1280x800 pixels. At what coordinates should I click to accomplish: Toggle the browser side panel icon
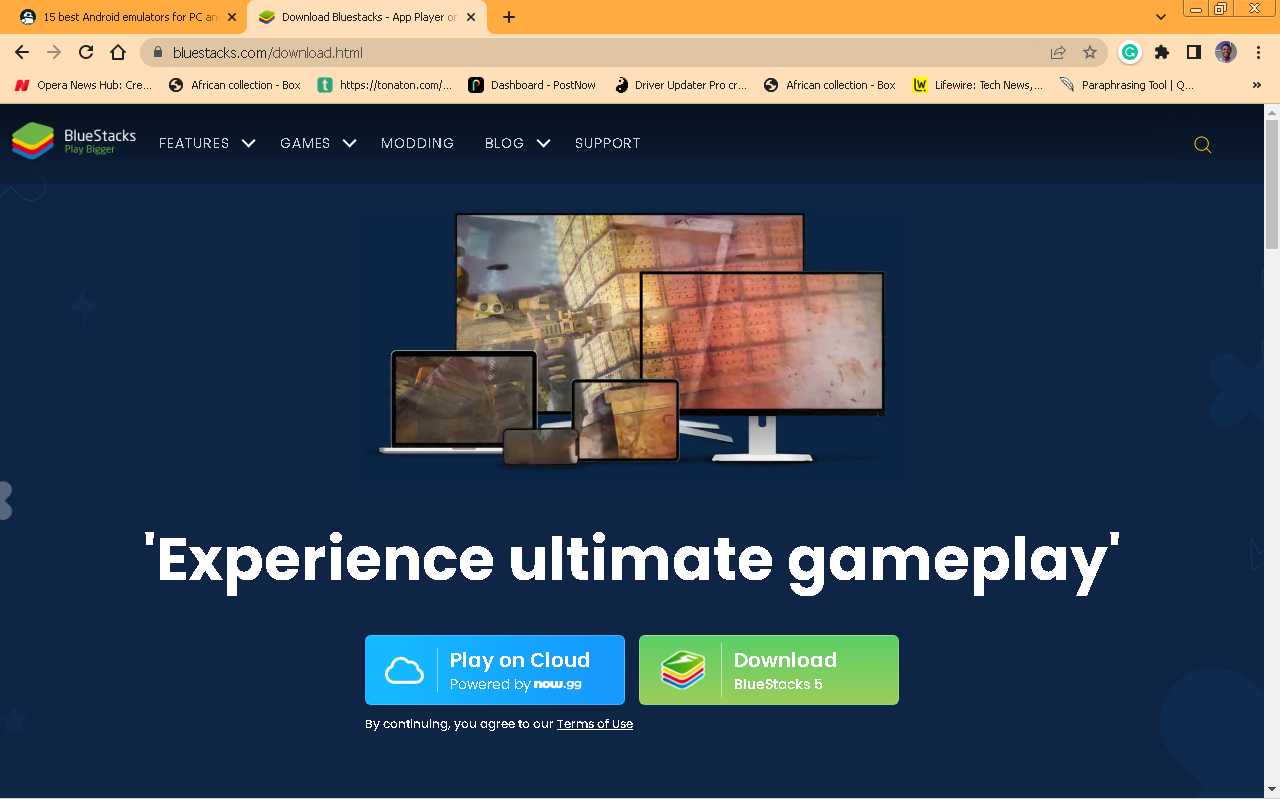point(1194,52)
